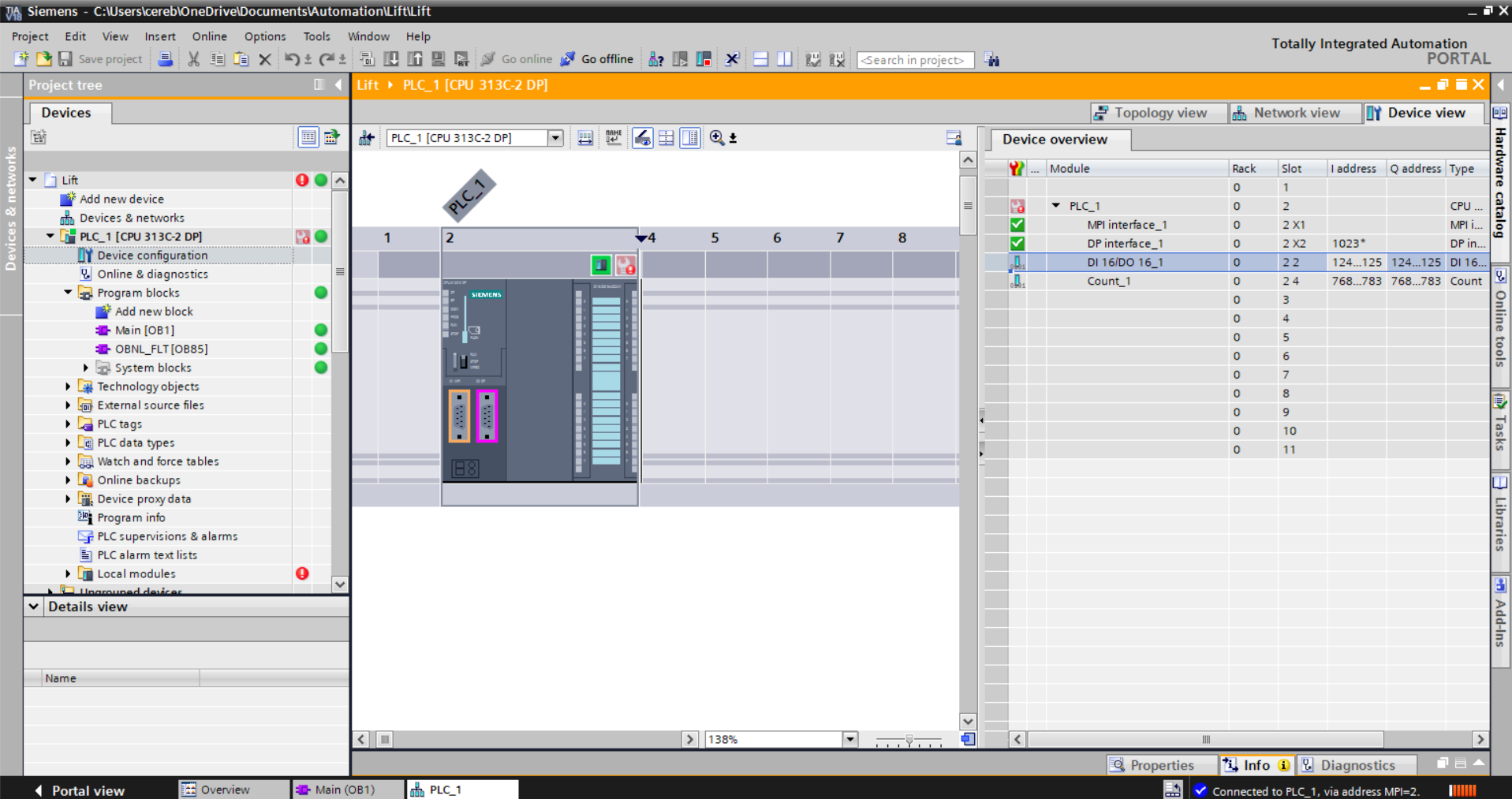This screenshot has width=1512, height=799.
Task: Click the Download to device icon
Action: pyautogui.click(x=390, y=59)
